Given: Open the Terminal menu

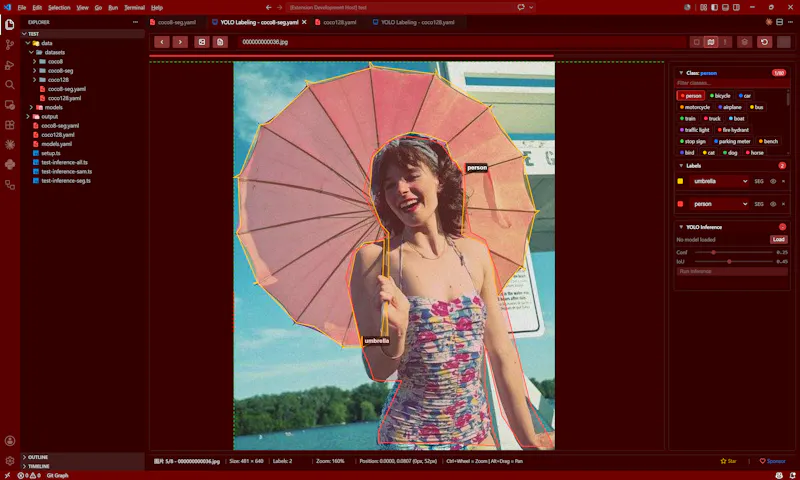Looking at the screenshot, I should pyautogui.click(x=135, y=8).
